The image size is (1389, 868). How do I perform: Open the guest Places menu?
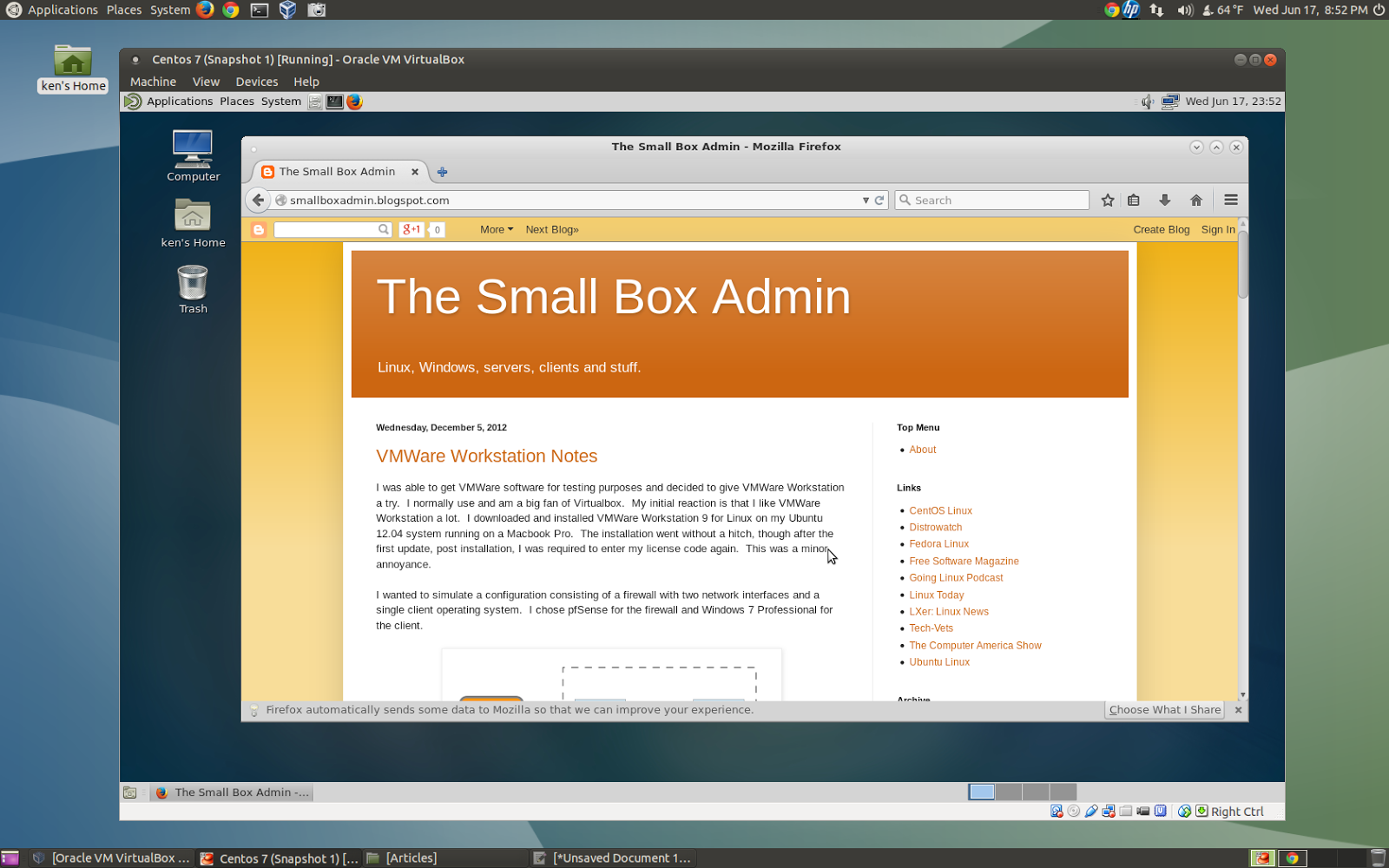(237, 102)
